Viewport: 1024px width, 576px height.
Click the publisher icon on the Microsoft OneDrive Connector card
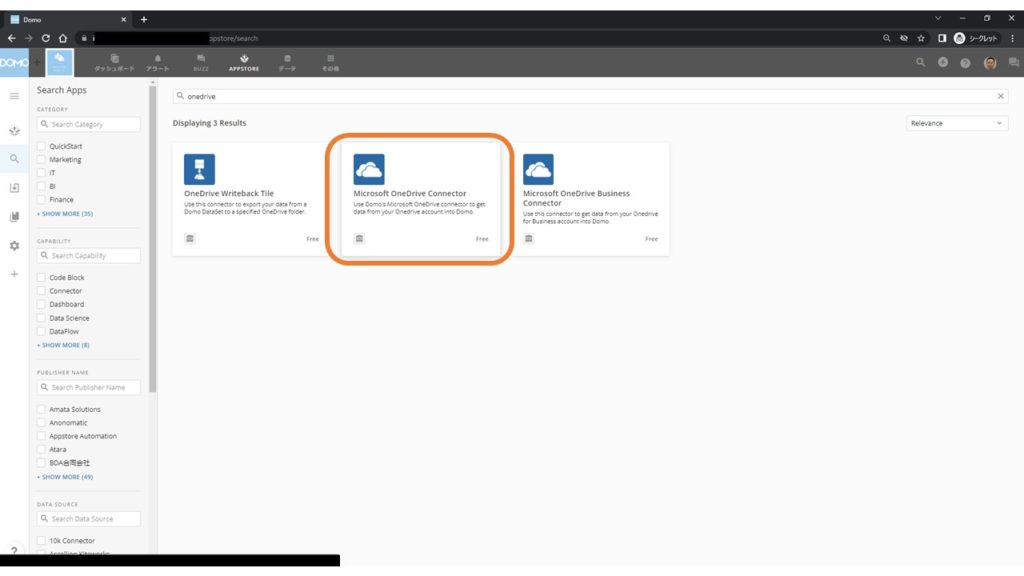359,238
